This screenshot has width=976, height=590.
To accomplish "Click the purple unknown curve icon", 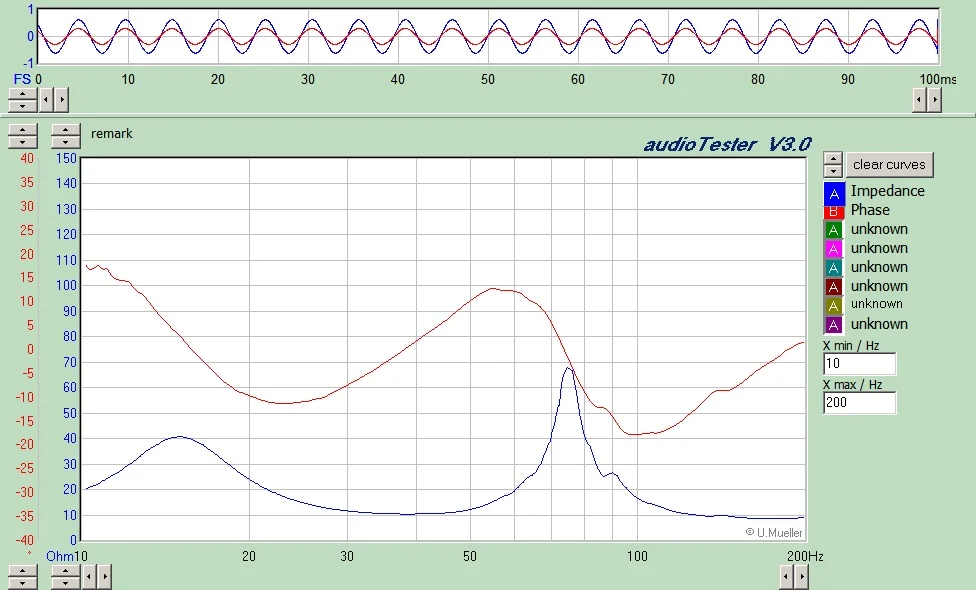I will click(835, 323).
